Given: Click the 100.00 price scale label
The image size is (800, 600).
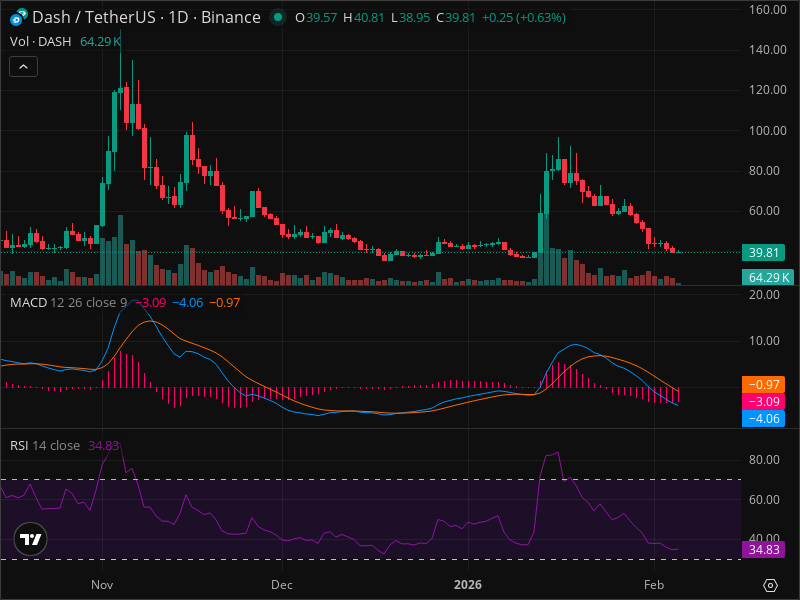Looking at the screenshot, I should (768, 131).
